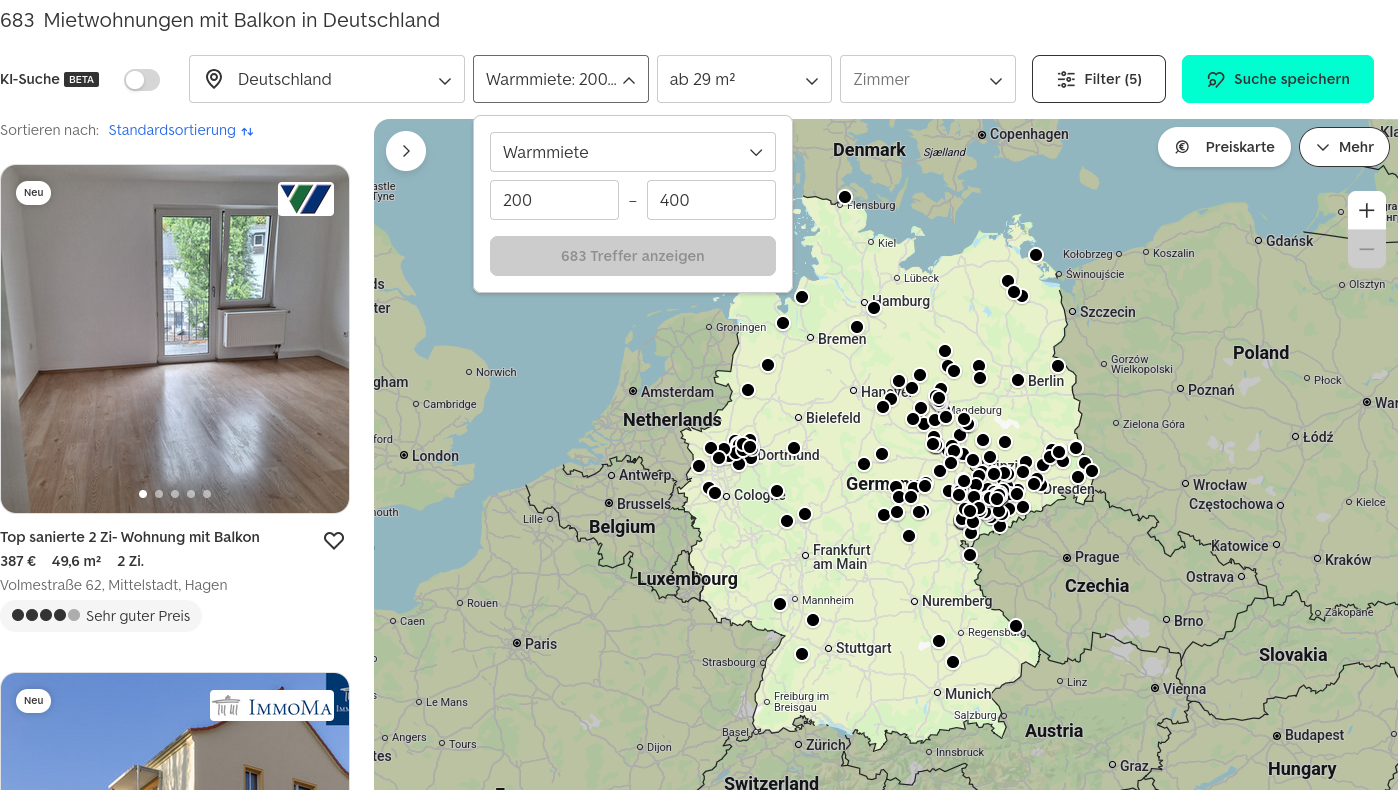The image size is (1398, 790).
Task: Click the filter sliders icon
Action: click(1067, 79)
